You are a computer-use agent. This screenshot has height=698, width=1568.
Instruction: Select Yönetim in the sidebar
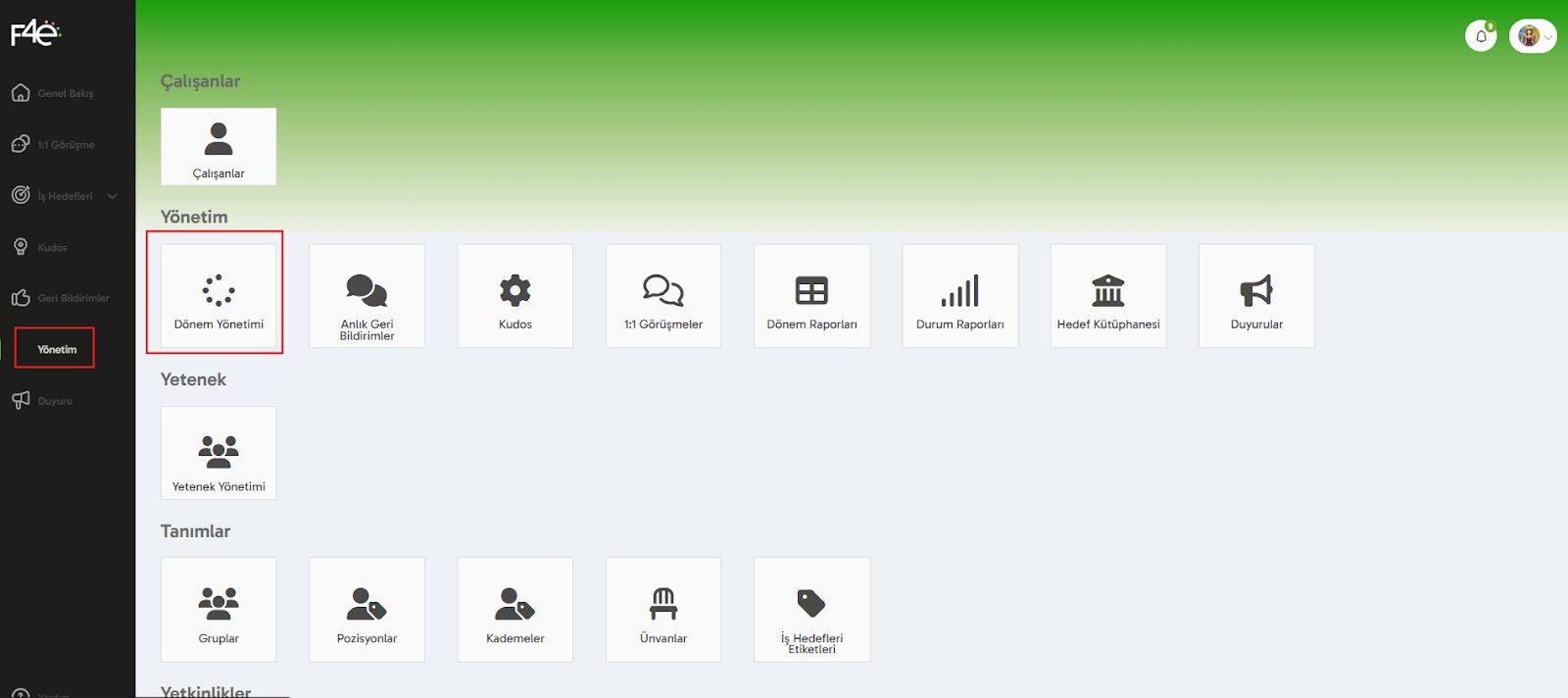pyautogui.click(x=56, y=349)
